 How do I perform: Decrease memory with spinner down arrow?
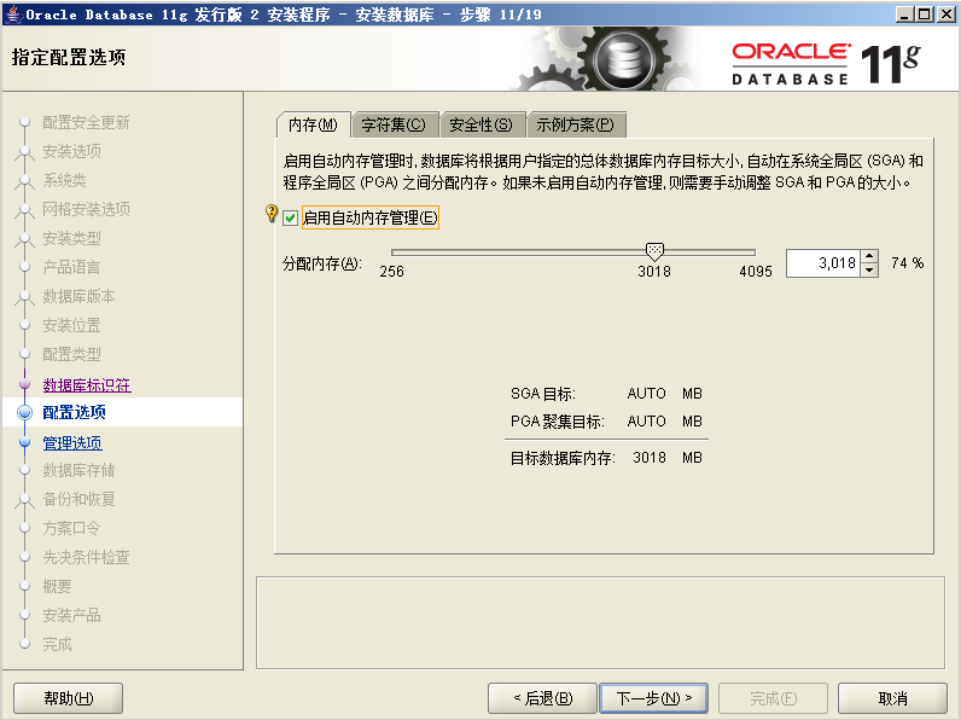pos(869,270)
